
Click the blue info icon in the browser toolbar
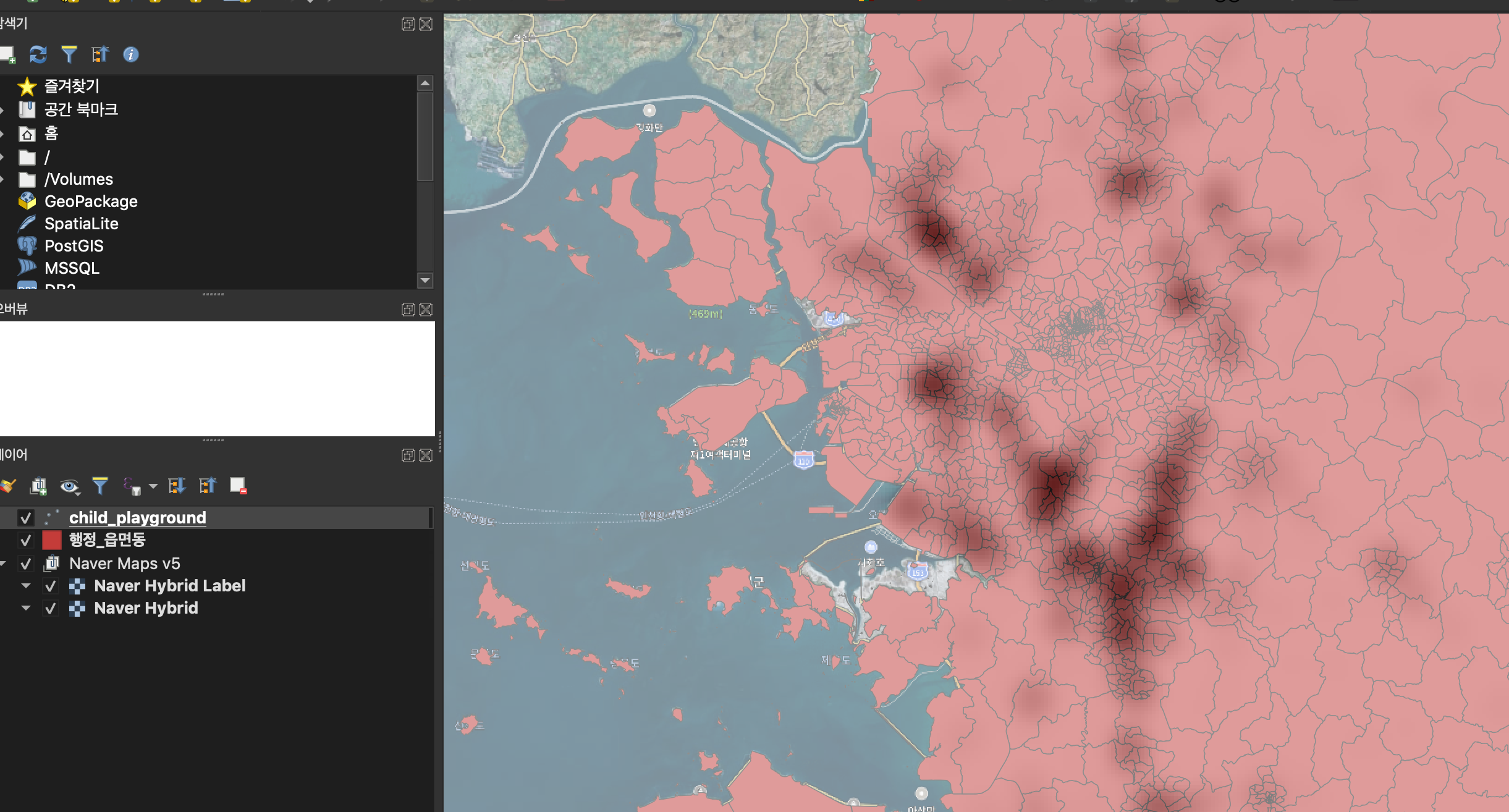click(130, 54)
